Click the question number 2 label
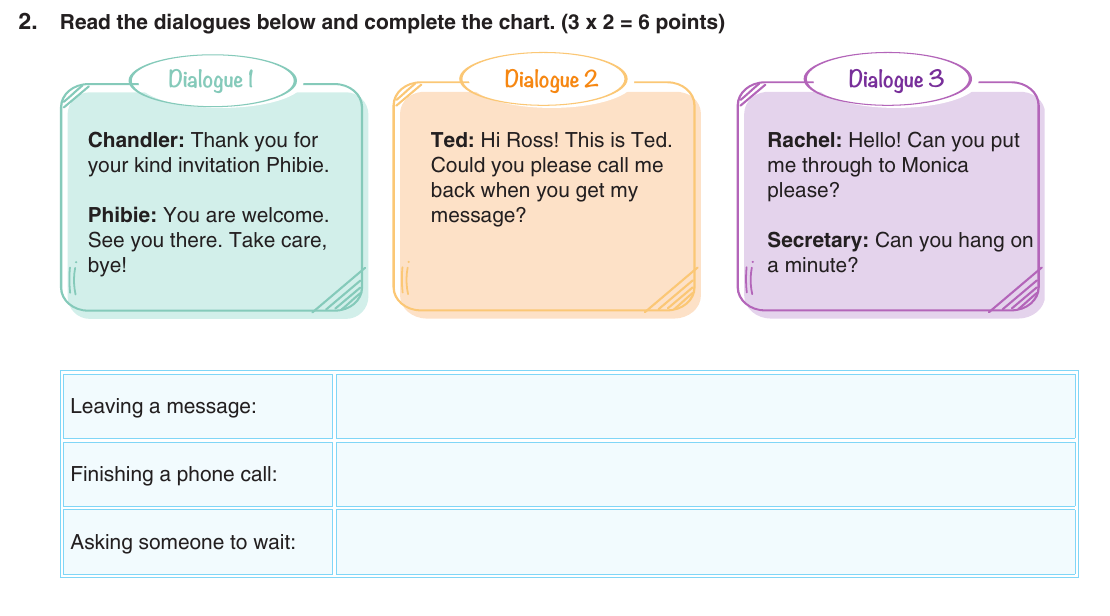This screenshot has width=1110, height=616. [28, 22]
